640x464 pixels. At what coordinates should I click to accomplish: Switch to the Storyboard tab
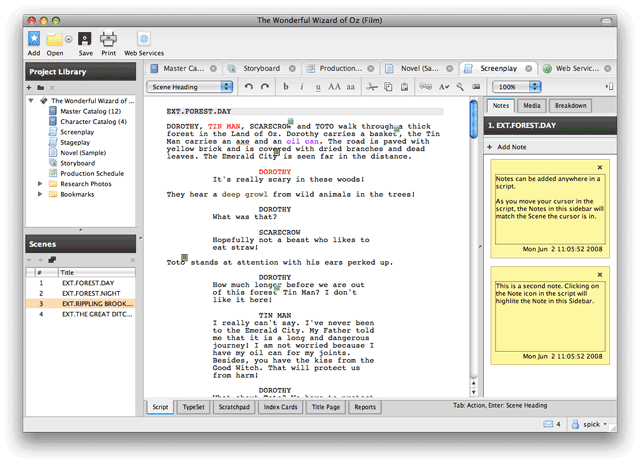[261, 69]
